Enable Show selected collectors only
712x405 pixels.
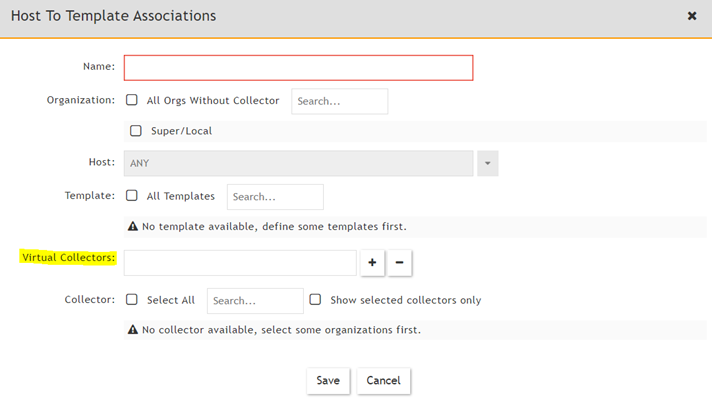[x=315, y=300]
